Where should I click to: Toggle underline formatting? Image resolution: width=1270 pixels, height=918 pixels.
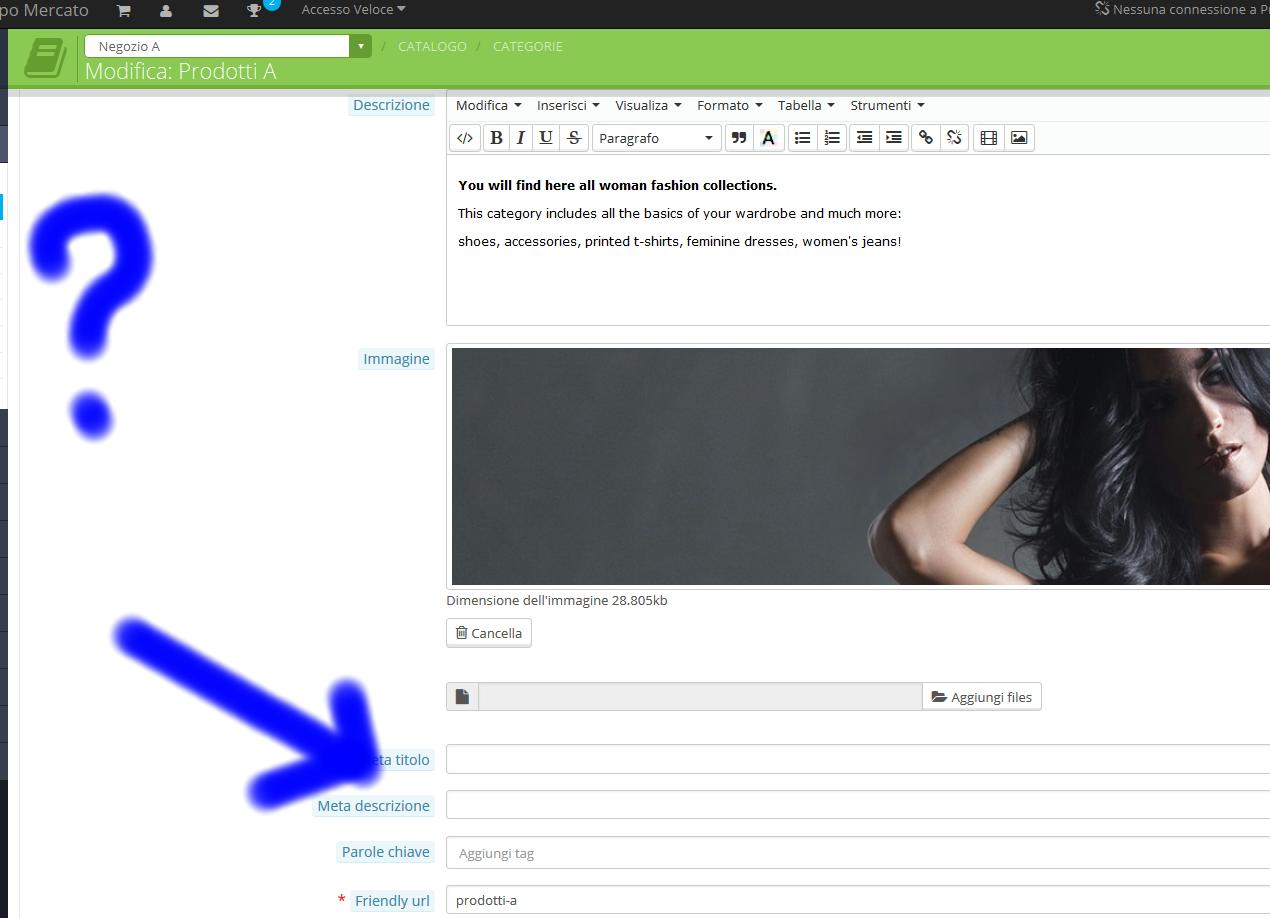click(546, 138)
